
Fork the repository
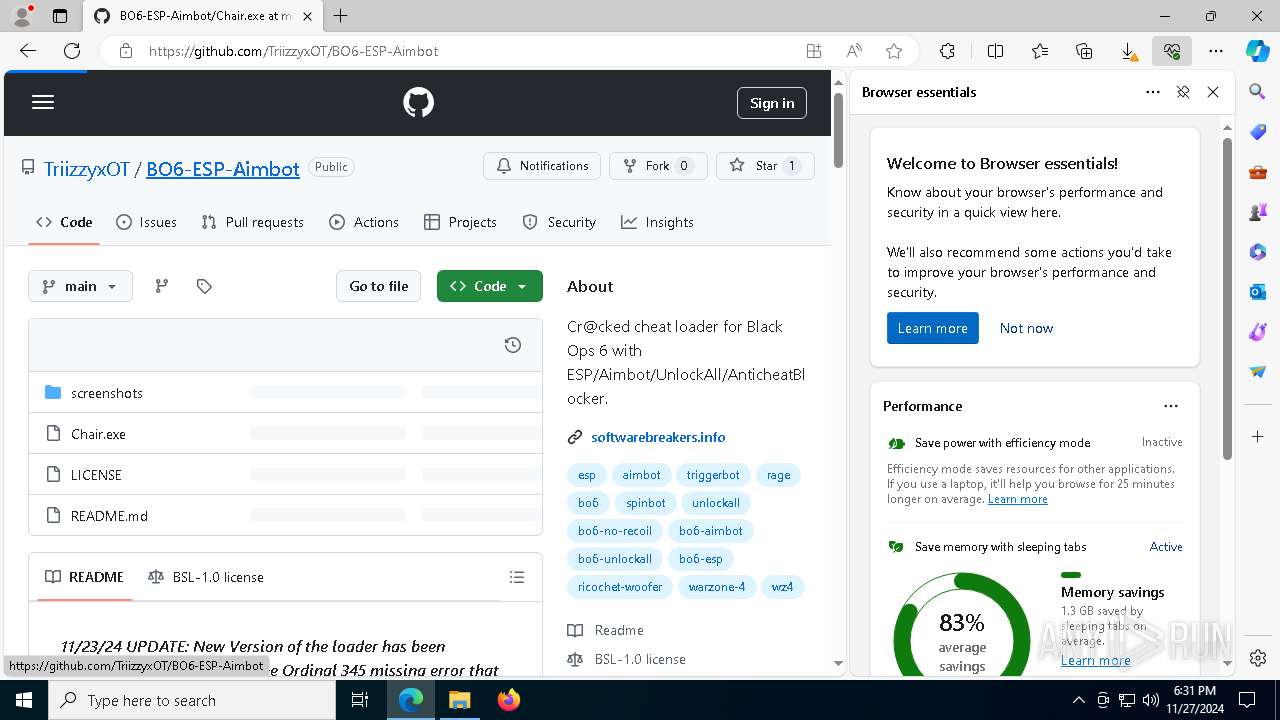coord(658,166)
